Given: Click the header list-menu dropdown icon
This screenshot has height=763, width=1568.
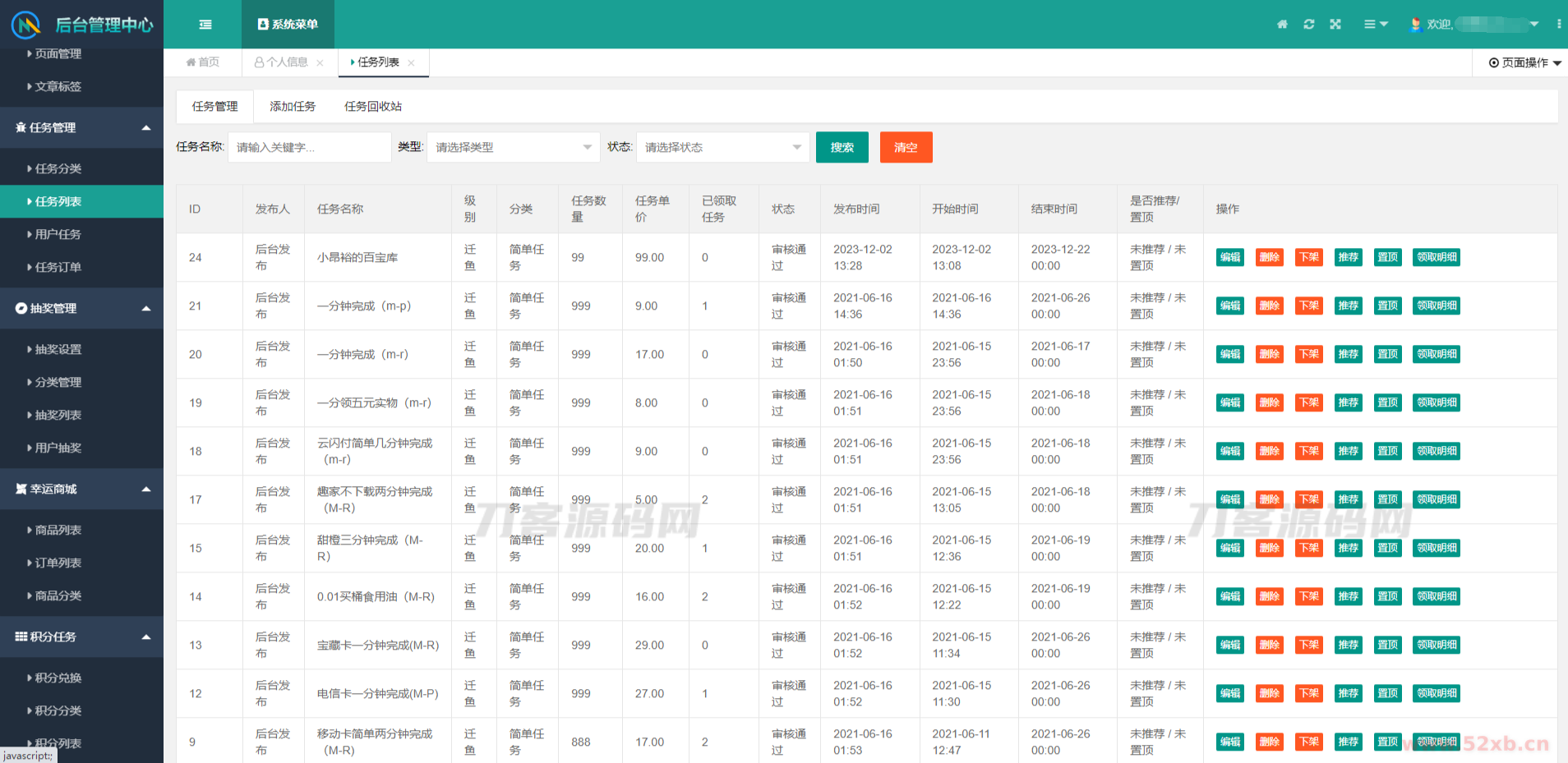Looking at the screenshot, I should click(x=1375, y=25).
